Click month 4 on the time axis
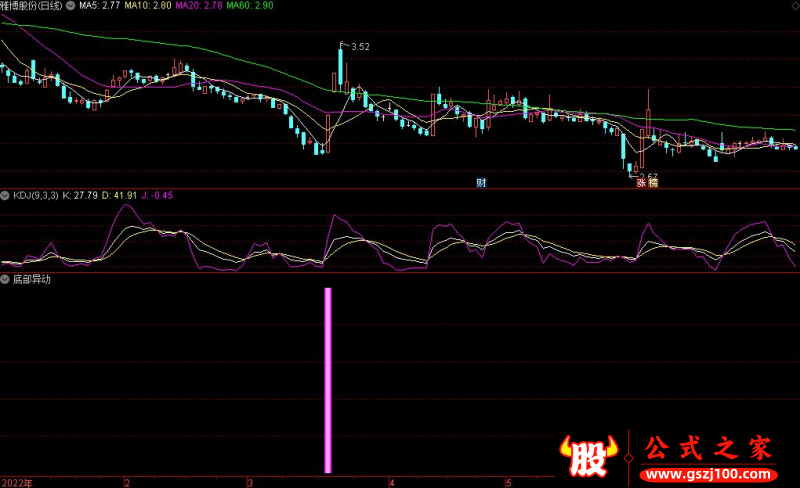This screenshot has width=800, height=488. click(x=392, y=483)
